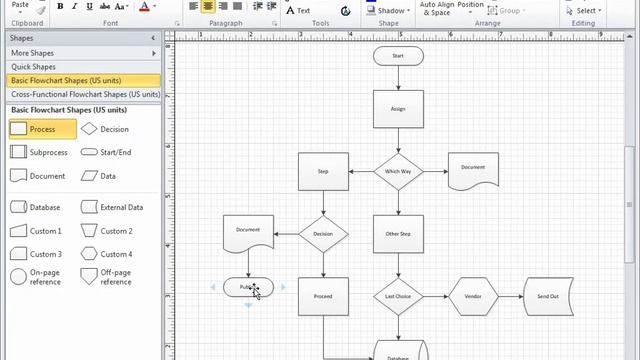
Task: Select the Process shape in the stencil
Action: [x=42, y=129]
